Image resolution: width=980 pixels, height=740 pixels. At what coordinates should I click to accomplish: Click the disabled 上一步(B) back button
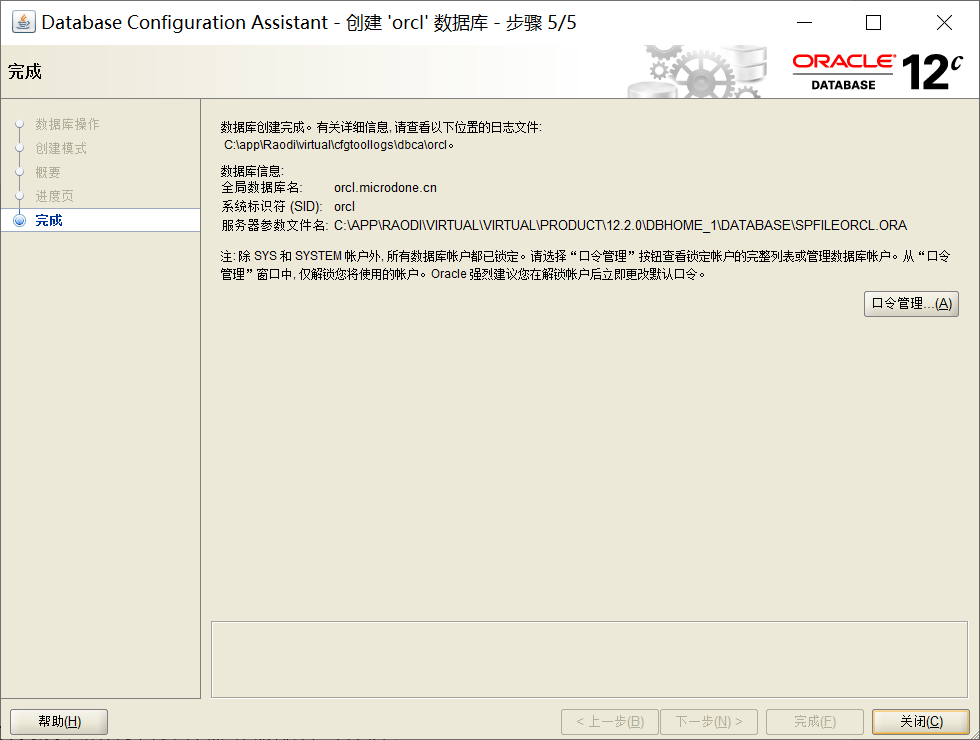(x=610, y=722)
